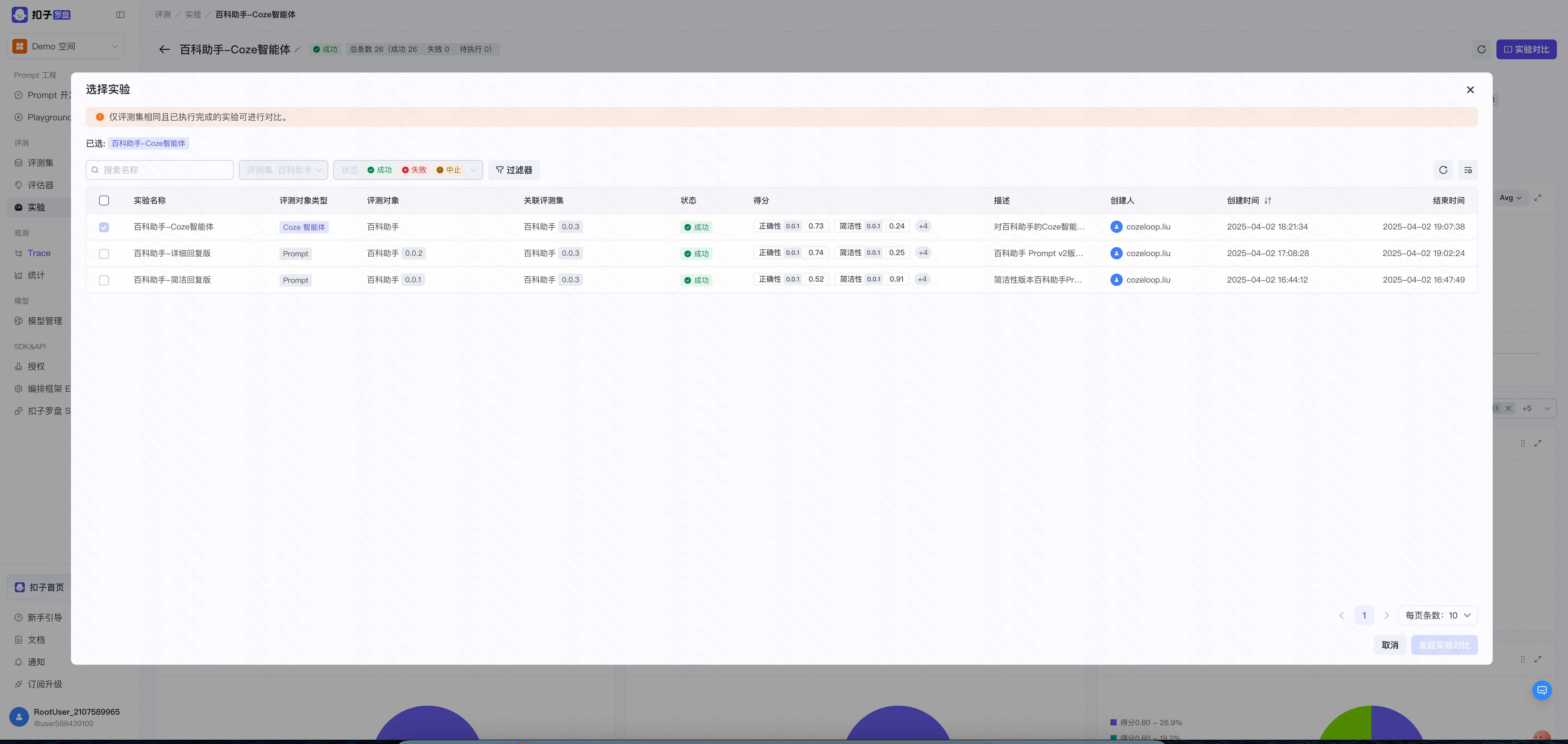Open 文档 from sidebar menu

36,639
